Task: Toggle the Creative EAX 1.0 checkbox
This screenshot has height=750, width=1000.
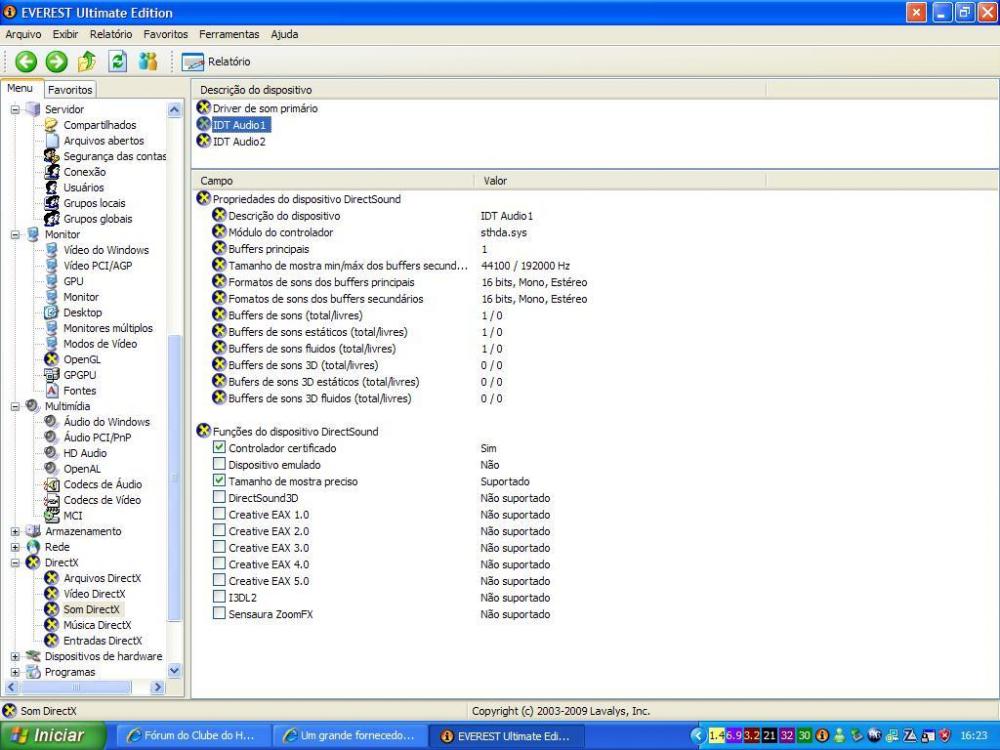Action: tap(219, 515)
